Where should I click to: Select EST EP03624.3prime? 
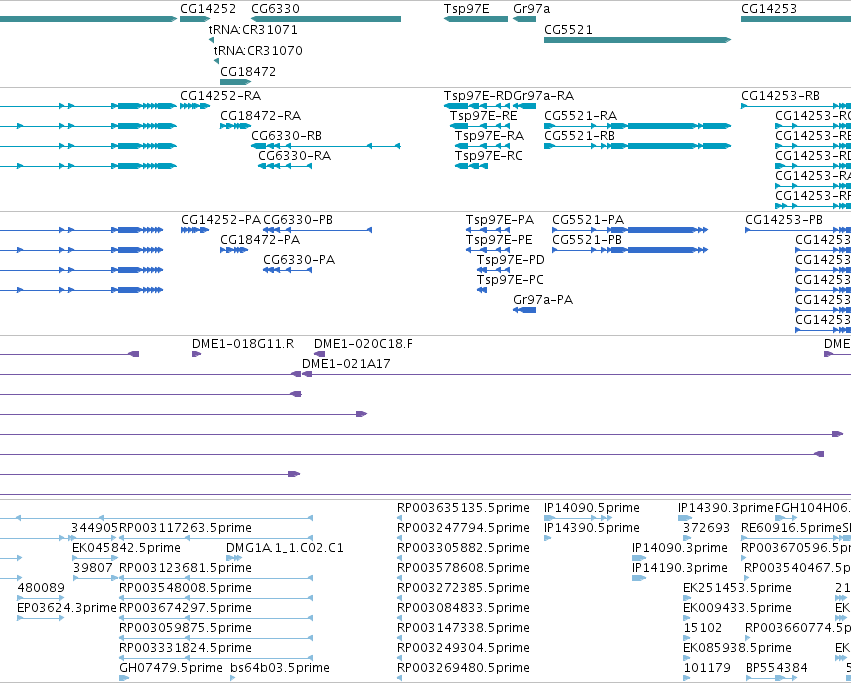coord(67,608)
